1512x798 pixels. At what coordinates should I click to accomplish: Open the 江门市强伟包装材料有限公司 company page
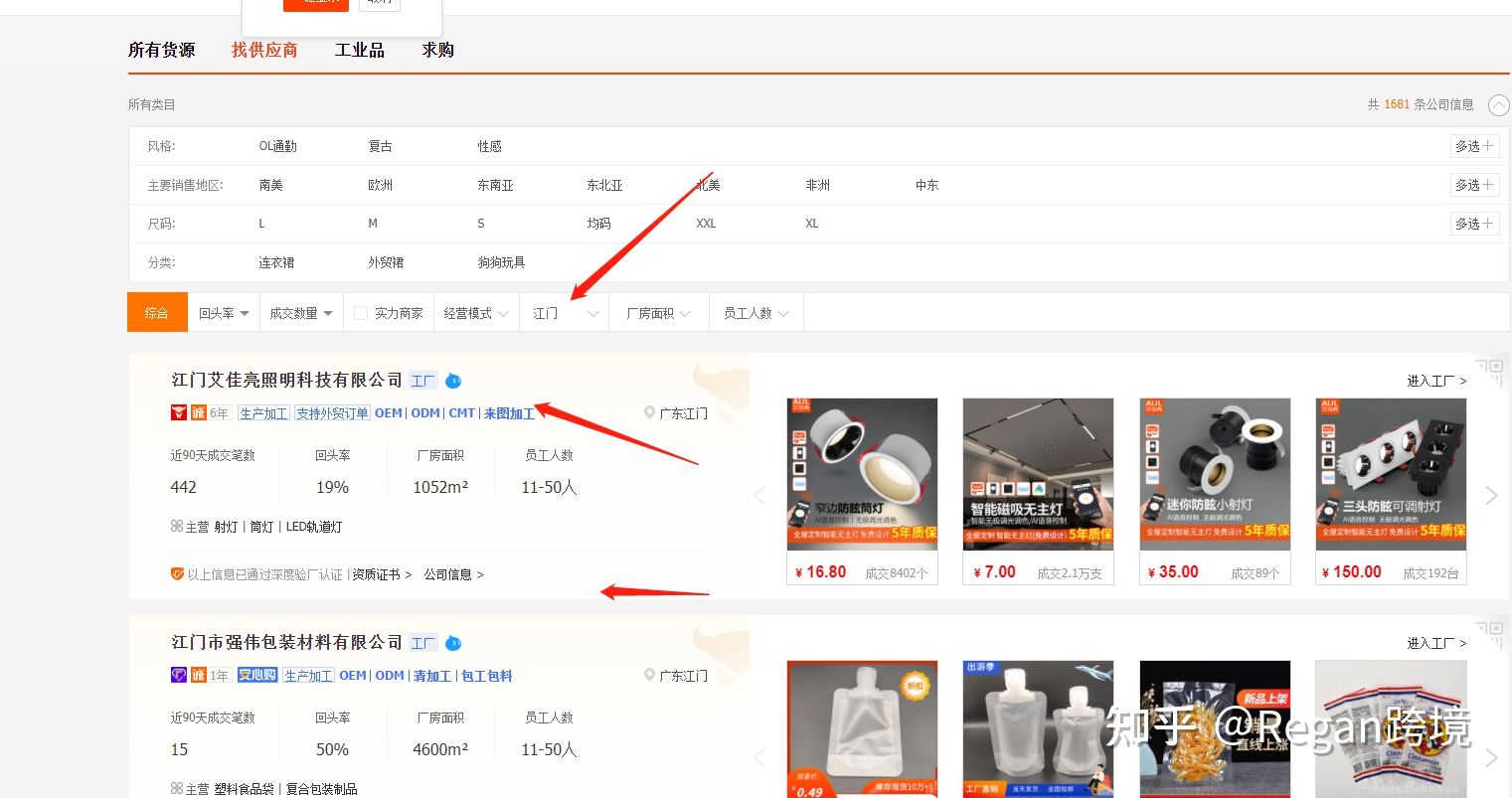pos(286,642)
